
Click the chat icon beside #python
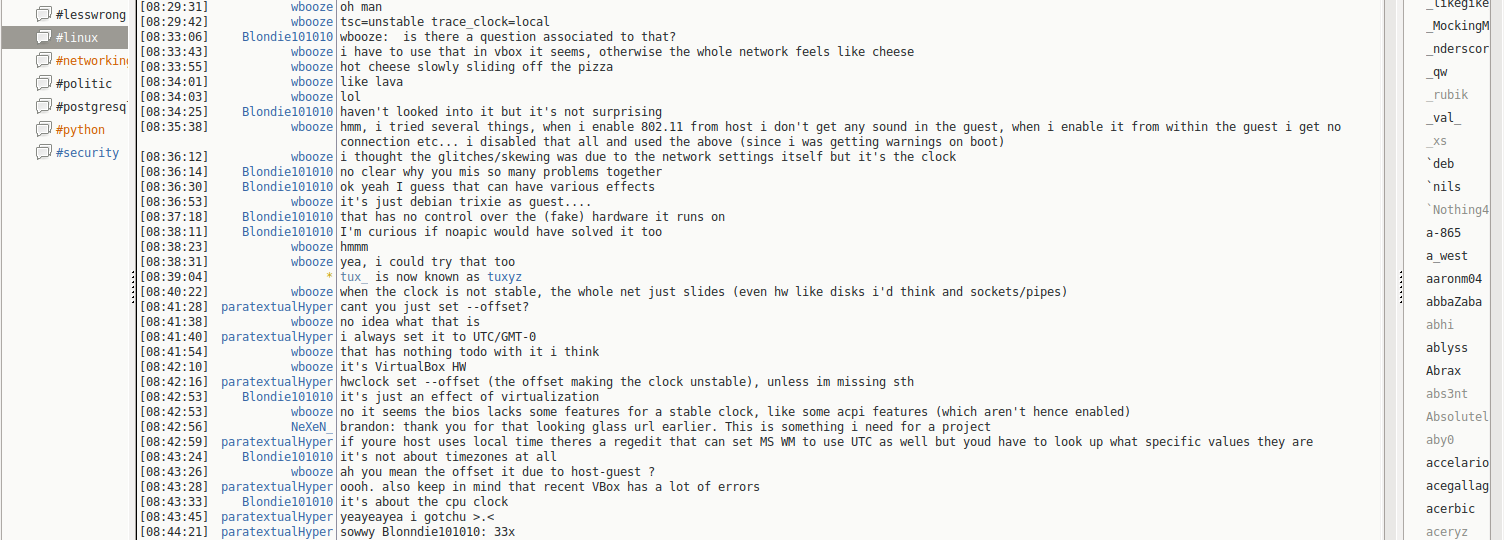(x=43, y=129)
